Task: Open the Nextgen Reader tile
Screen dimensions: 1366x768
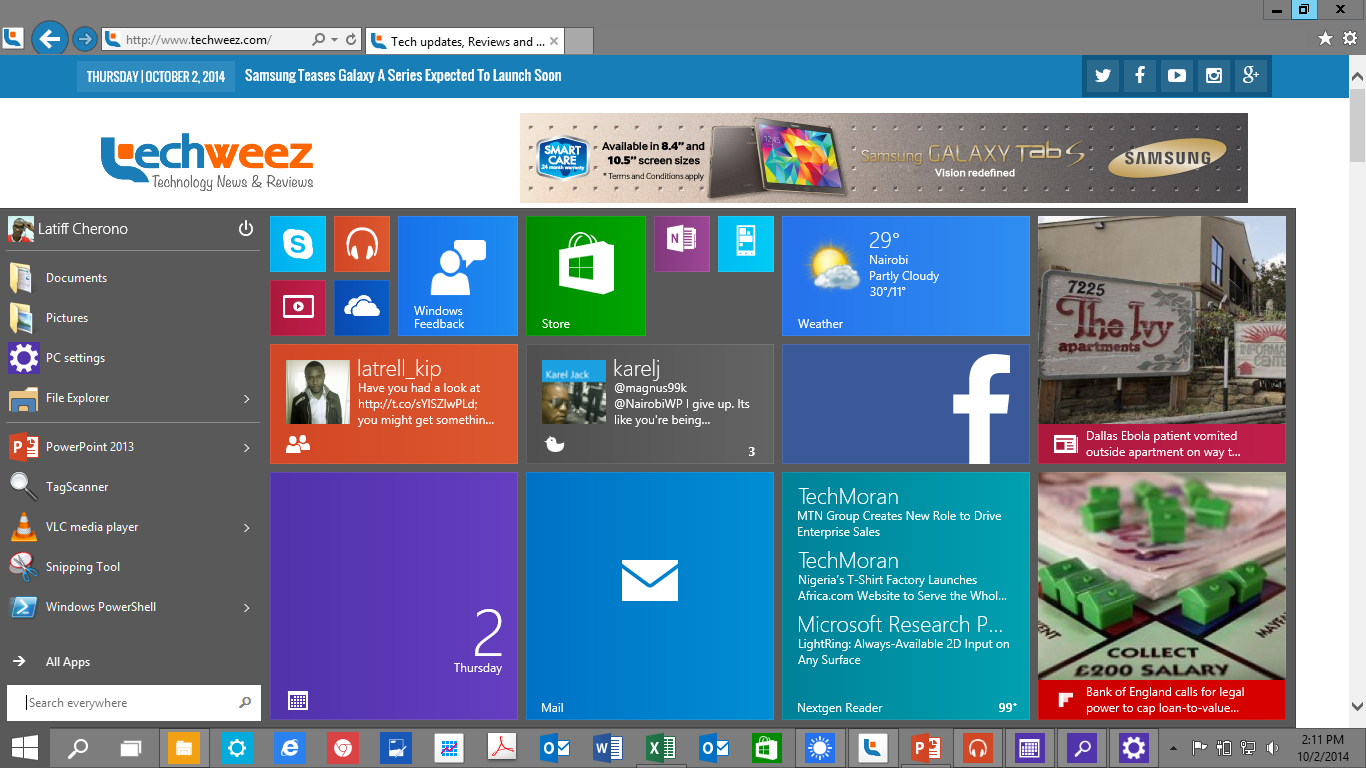Action: pos(906,596)
